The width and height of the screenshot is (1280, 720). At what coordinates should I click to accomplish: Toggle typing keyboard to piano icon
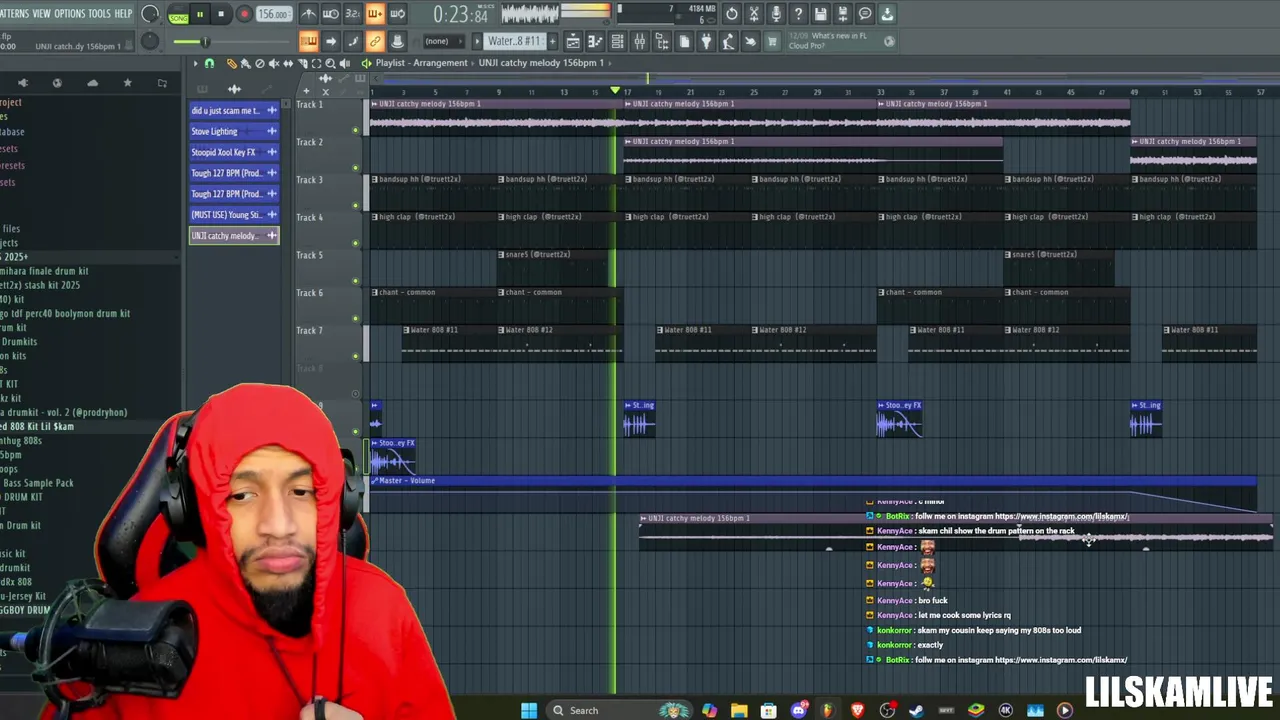(309, 41)
